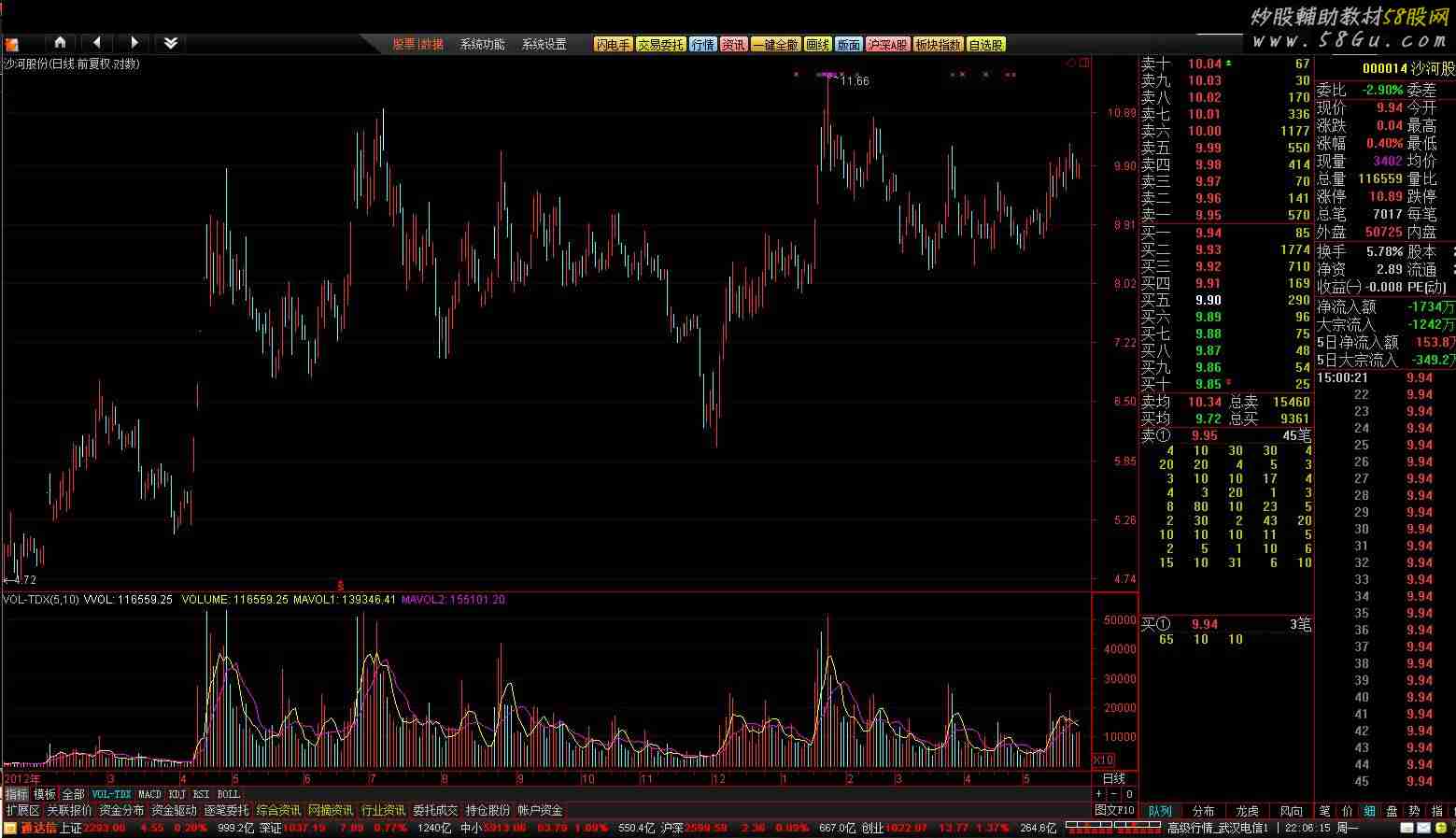Viewport: 1456px width, 838px height.
Task: Select the 队列 queue tab
Action: click(x=1160, y=811)
